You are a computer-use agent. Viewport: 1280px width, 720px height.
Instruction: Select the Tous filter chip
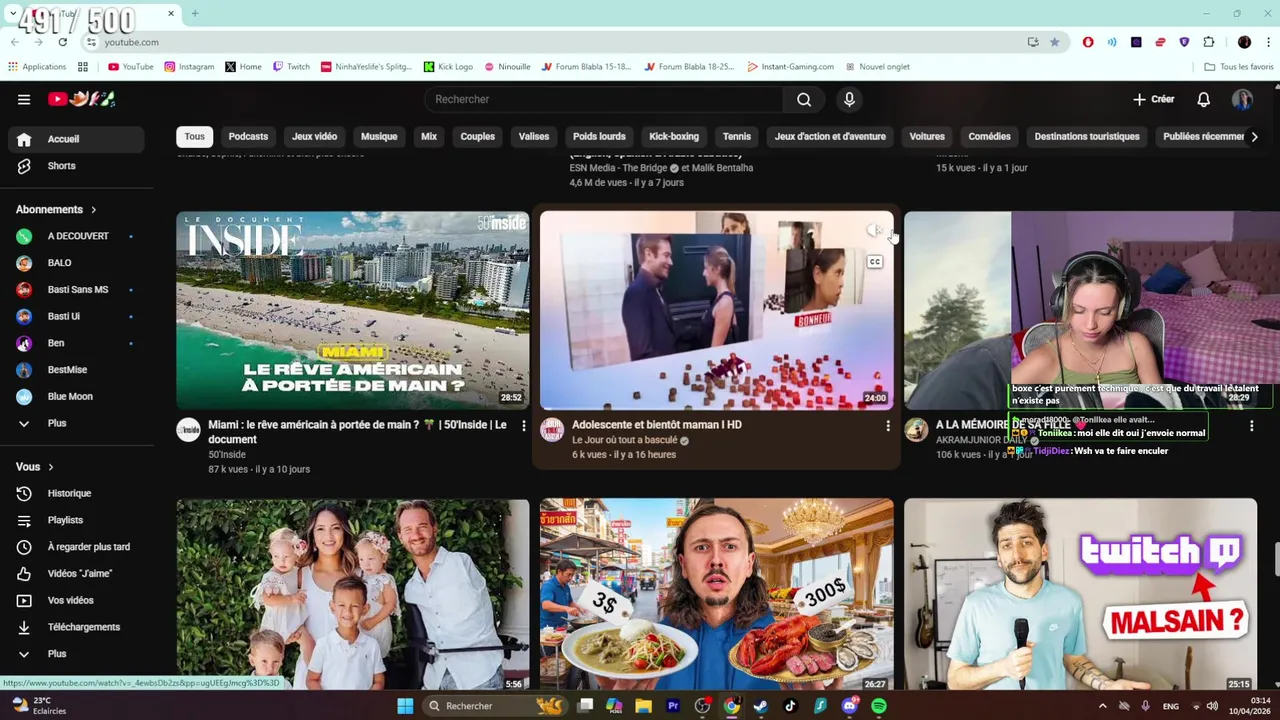[195, 137]
